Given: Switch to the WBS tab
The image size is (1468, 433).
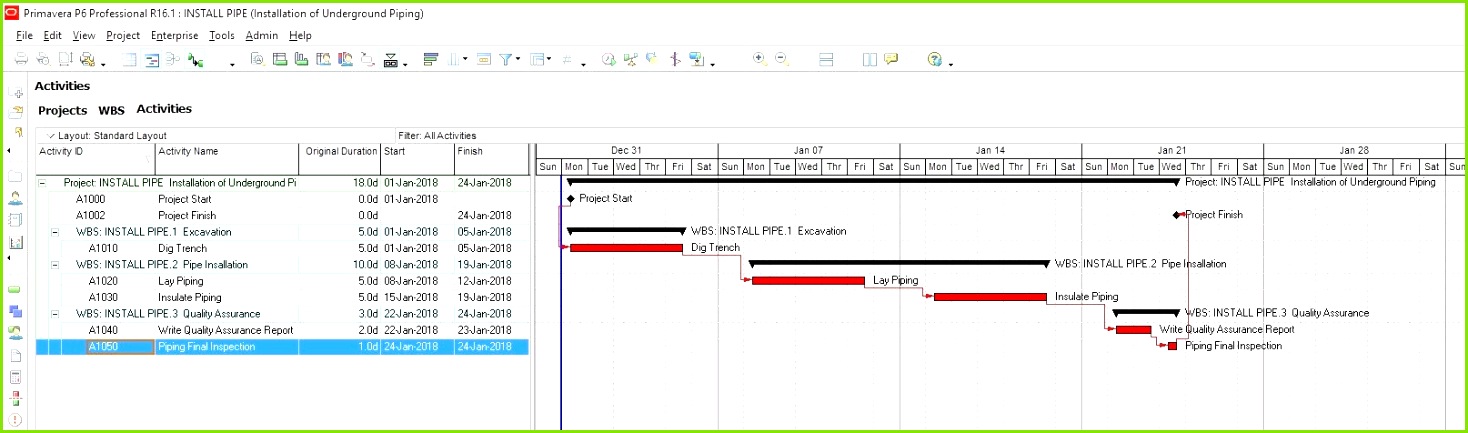Looking at the screenshot, I should pos(111,110).
